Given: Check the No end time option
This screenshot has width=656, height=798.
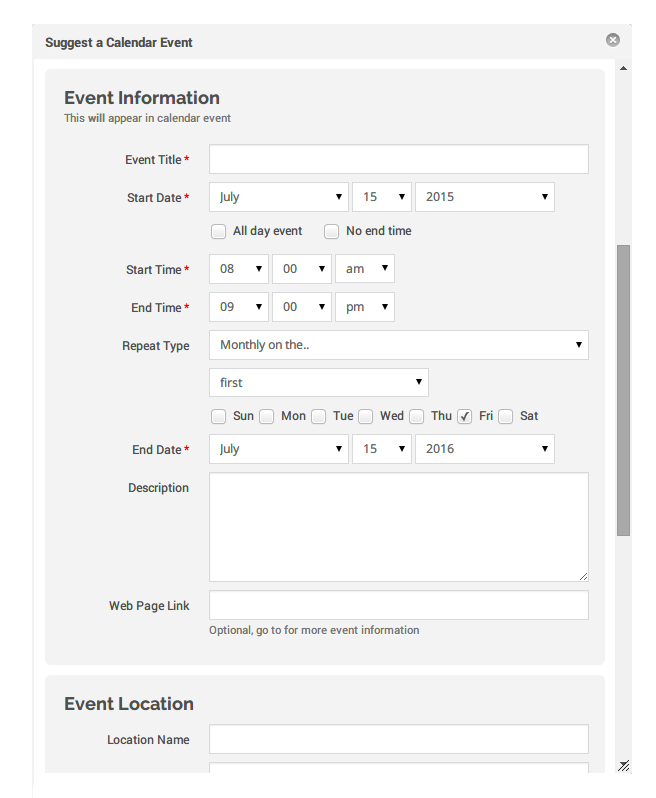Looking at the screenshot, I should pyautogui.click(x=331, y=232).
